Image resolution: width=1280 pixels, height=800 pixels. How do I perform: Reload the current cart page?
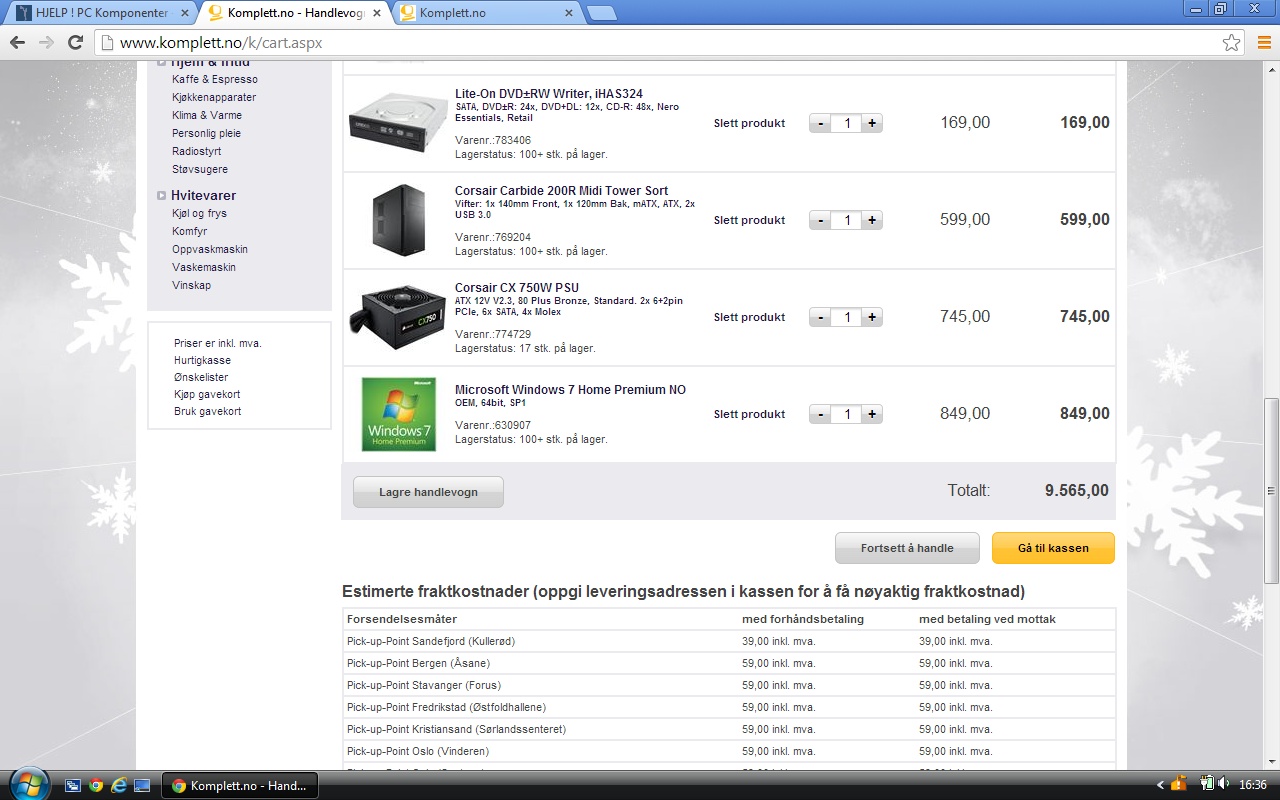click(75, 43)
